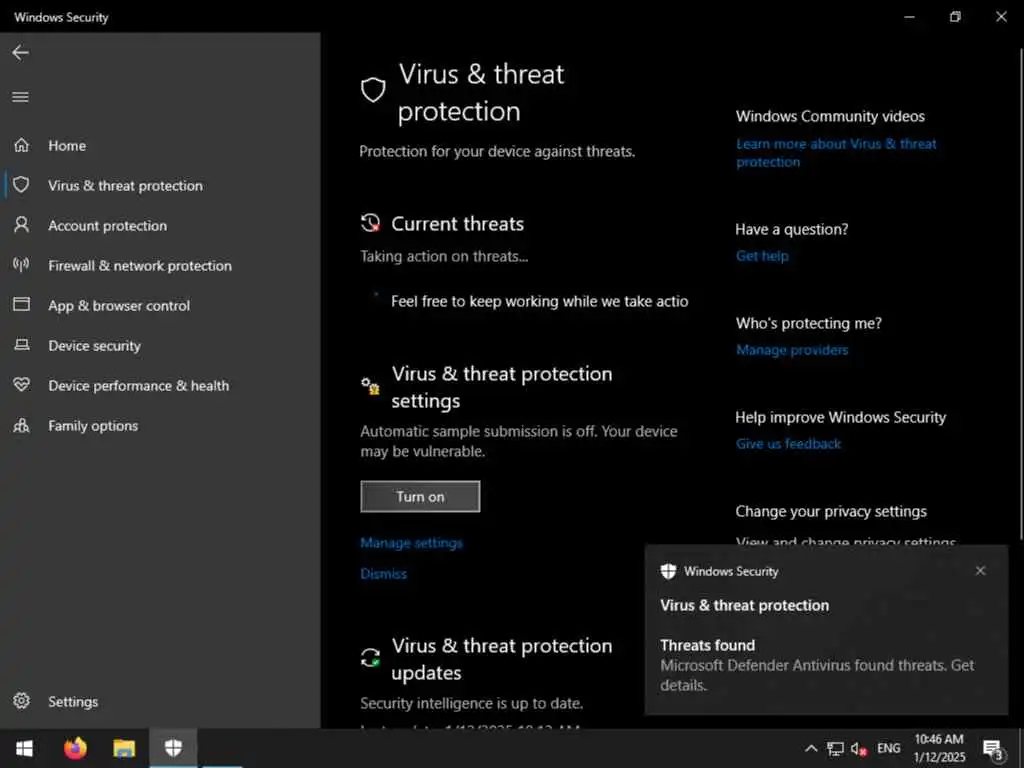
Task: Switch the ENG input language indicator
Action: tap(888, 748)
